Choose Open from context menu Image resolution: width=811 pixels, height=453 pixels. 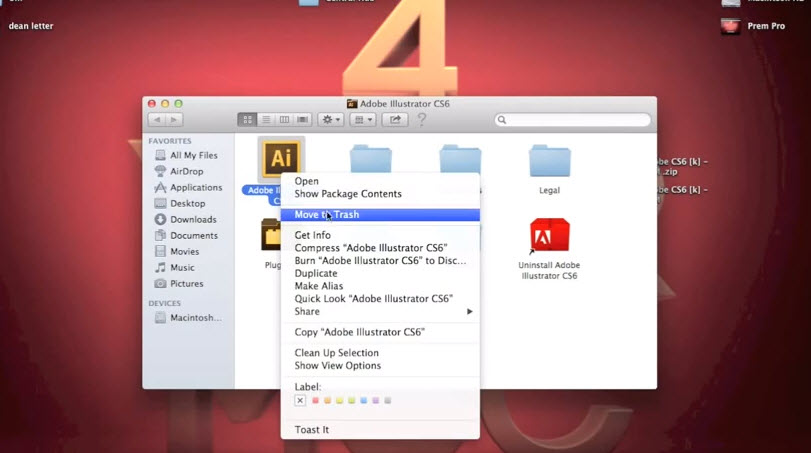(x=380, y=181)
